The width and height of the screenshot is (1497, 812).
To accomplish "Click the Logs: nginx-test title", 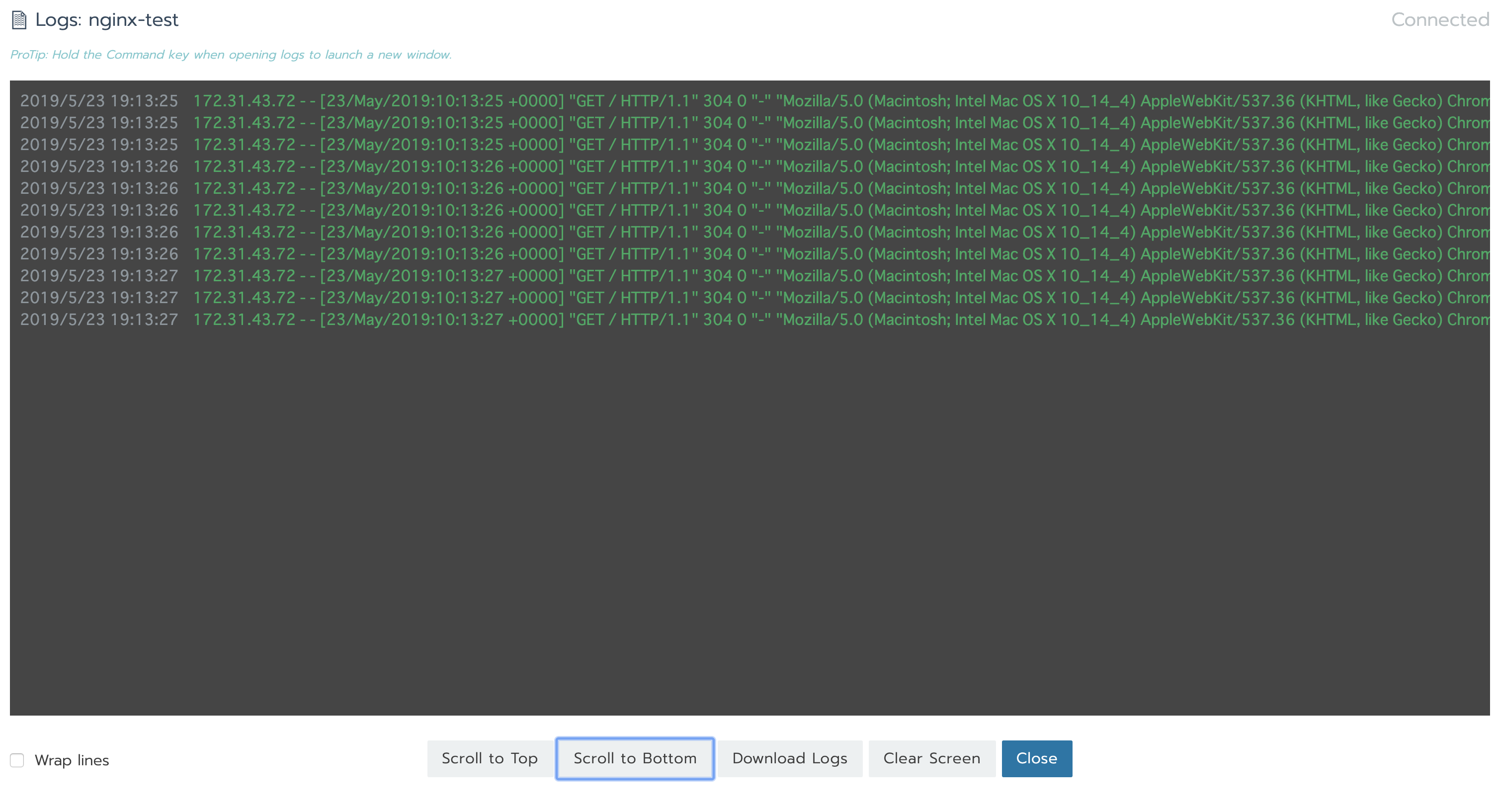I will pyautogui.click(x=106, y=20).
